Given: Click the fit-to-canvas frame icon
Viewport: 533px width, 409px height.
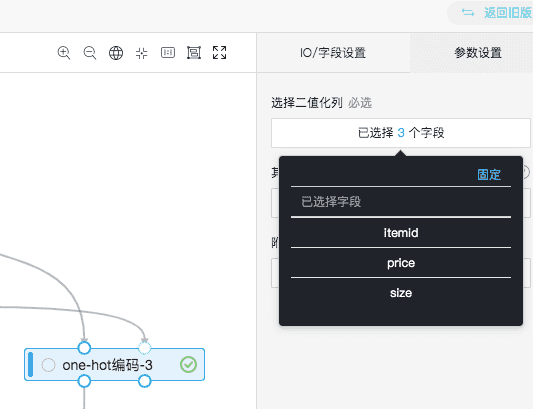Looking at the screenshot, I should tap(194, 53).
